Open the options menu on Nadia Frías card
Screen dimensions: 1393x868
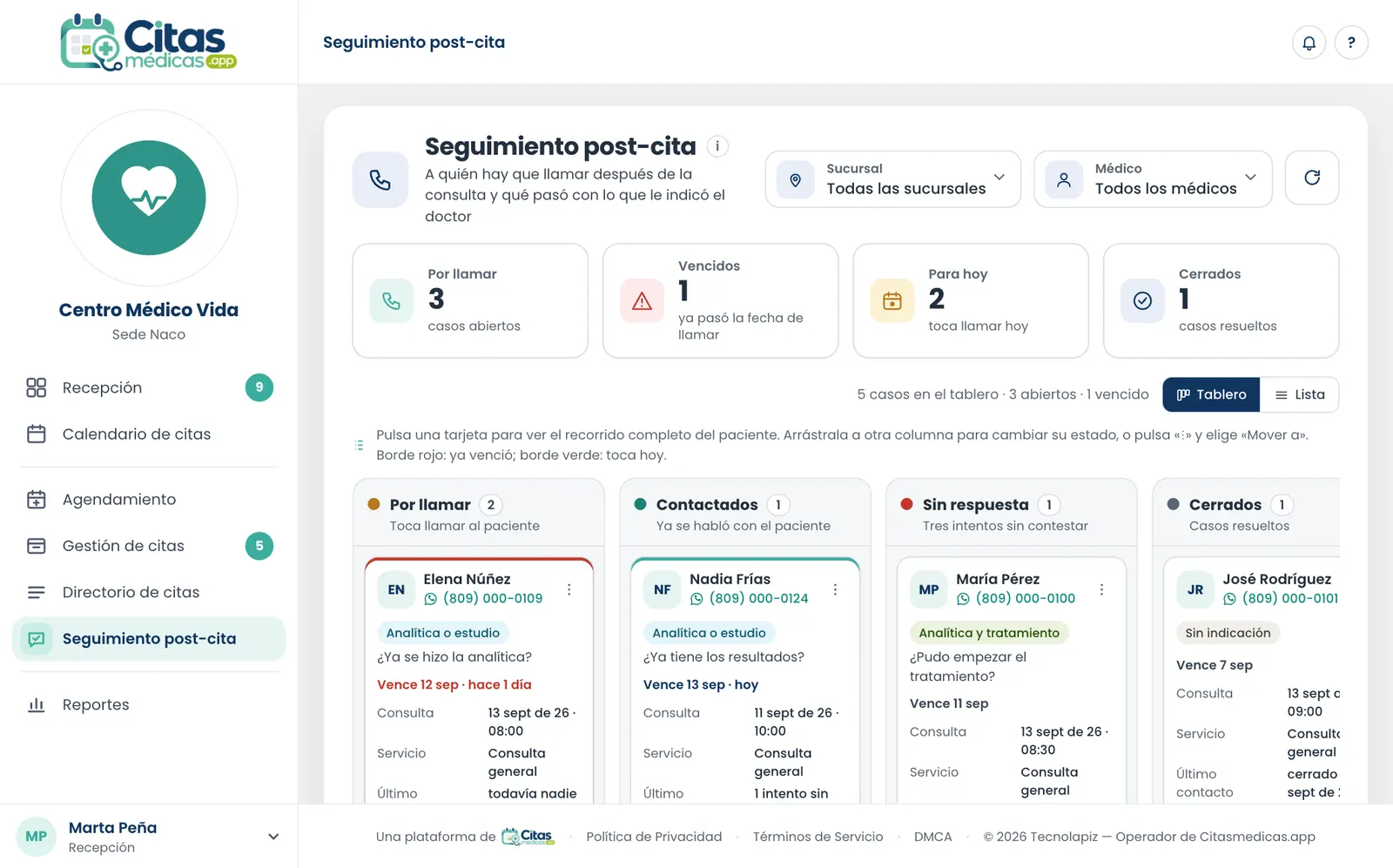835,589
